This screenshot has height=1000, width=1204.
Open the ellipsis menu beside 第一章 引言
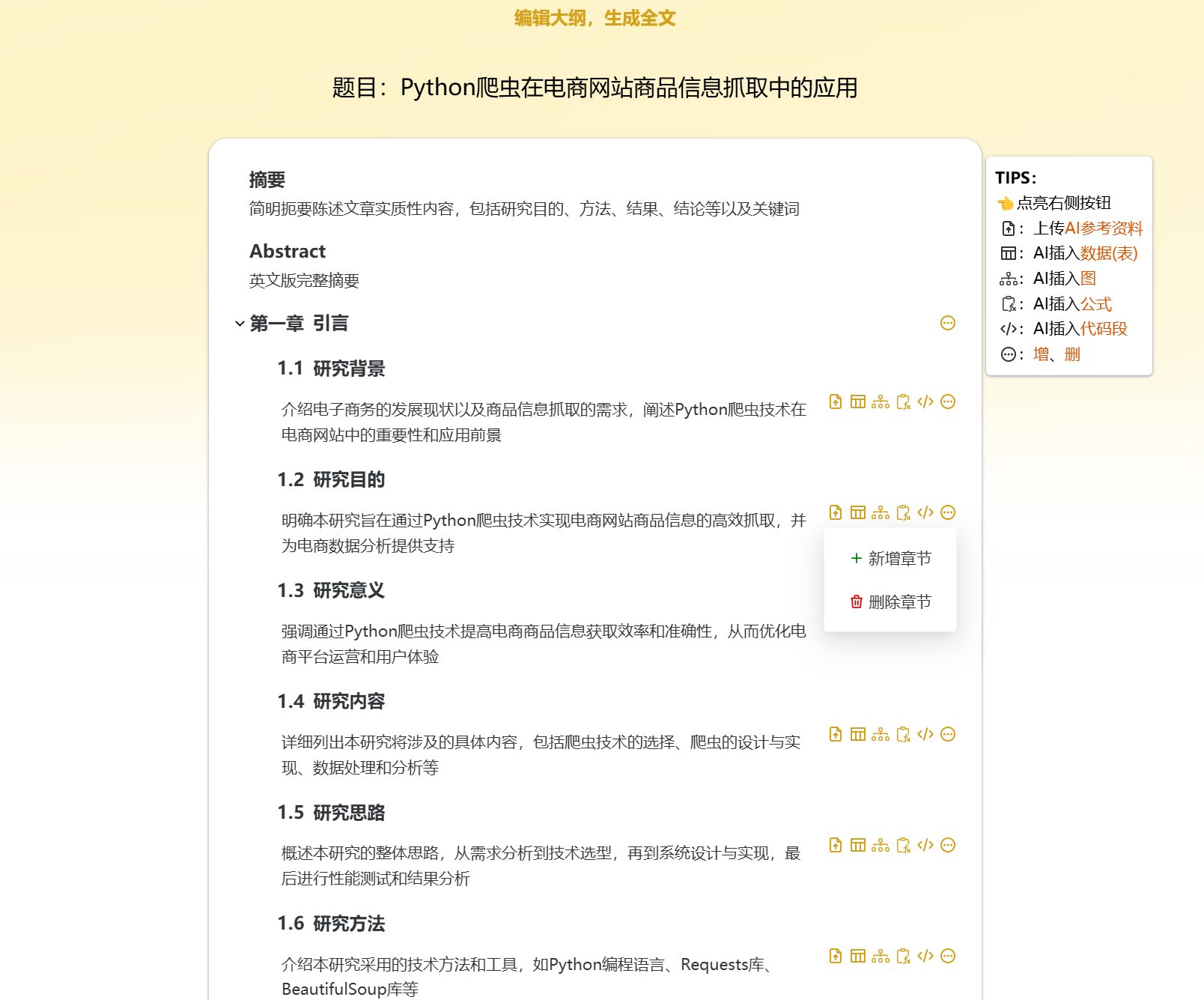coord(947,323)
